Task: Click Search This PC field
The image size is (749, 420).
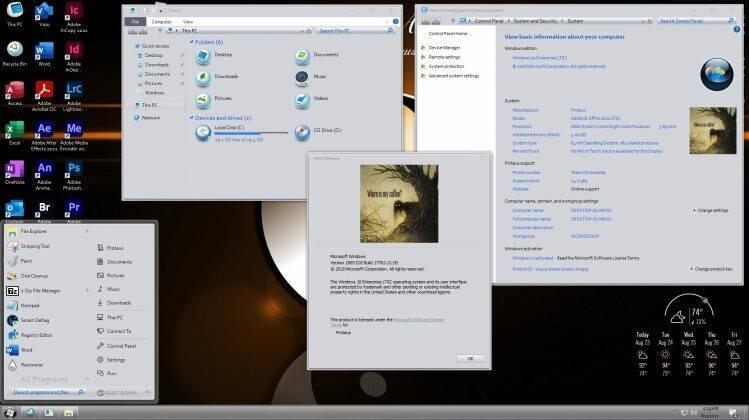Action: [354, 31]
